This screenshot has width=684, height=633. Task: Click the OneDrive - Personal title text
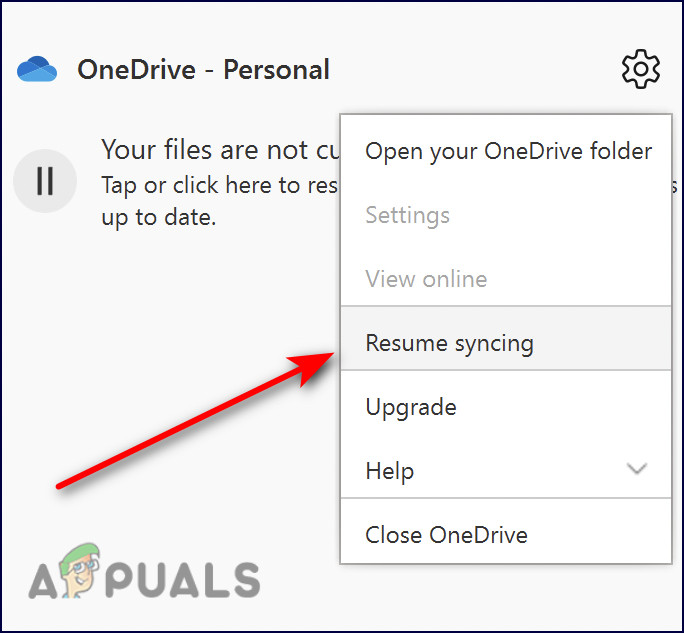click(203, 70)
